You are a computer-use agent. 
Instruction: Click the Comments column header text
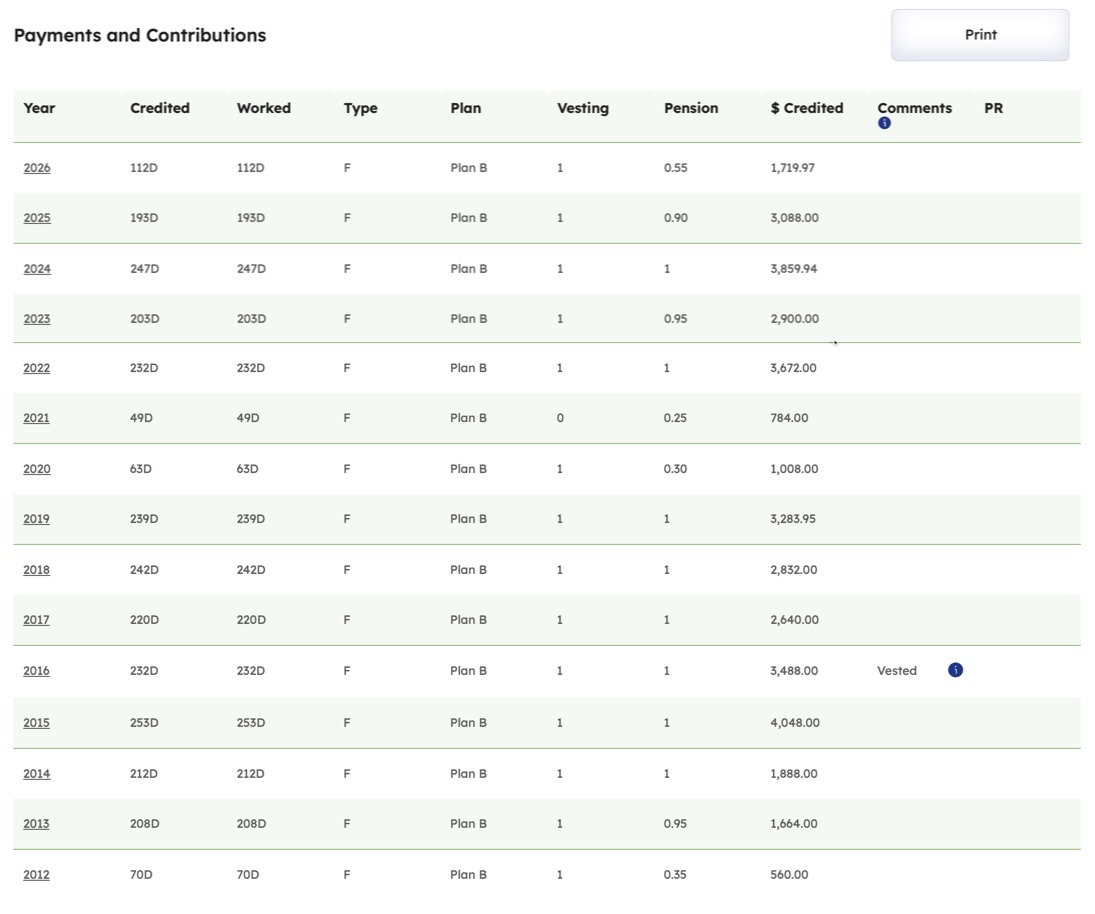click(915, 108)
